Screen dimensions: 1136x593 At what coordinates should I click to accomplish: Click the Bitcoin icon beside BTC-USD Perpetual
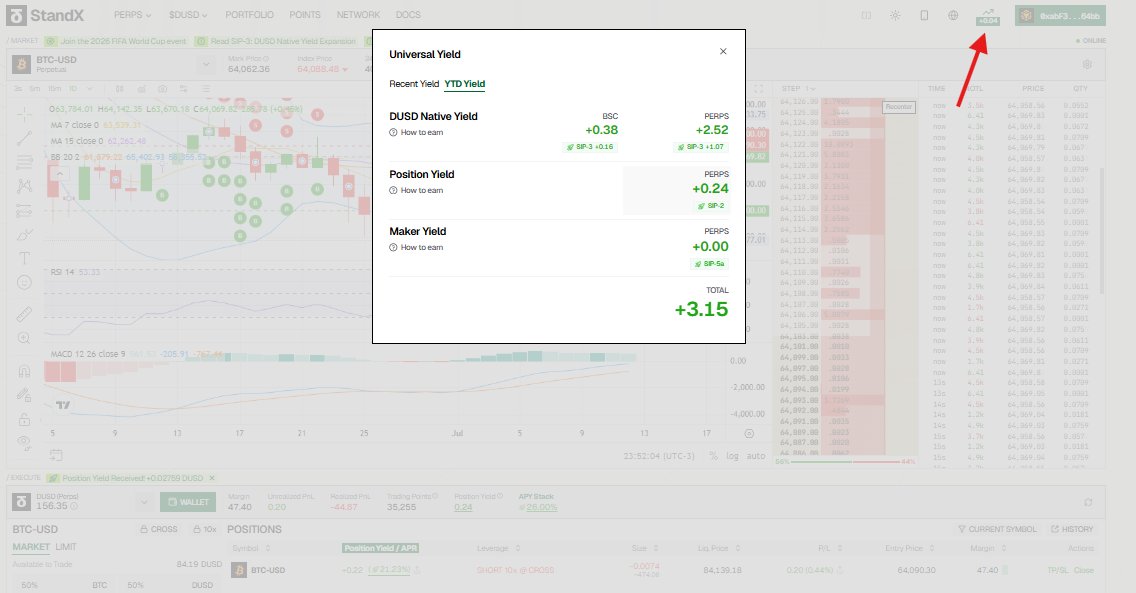pos(21,64)
